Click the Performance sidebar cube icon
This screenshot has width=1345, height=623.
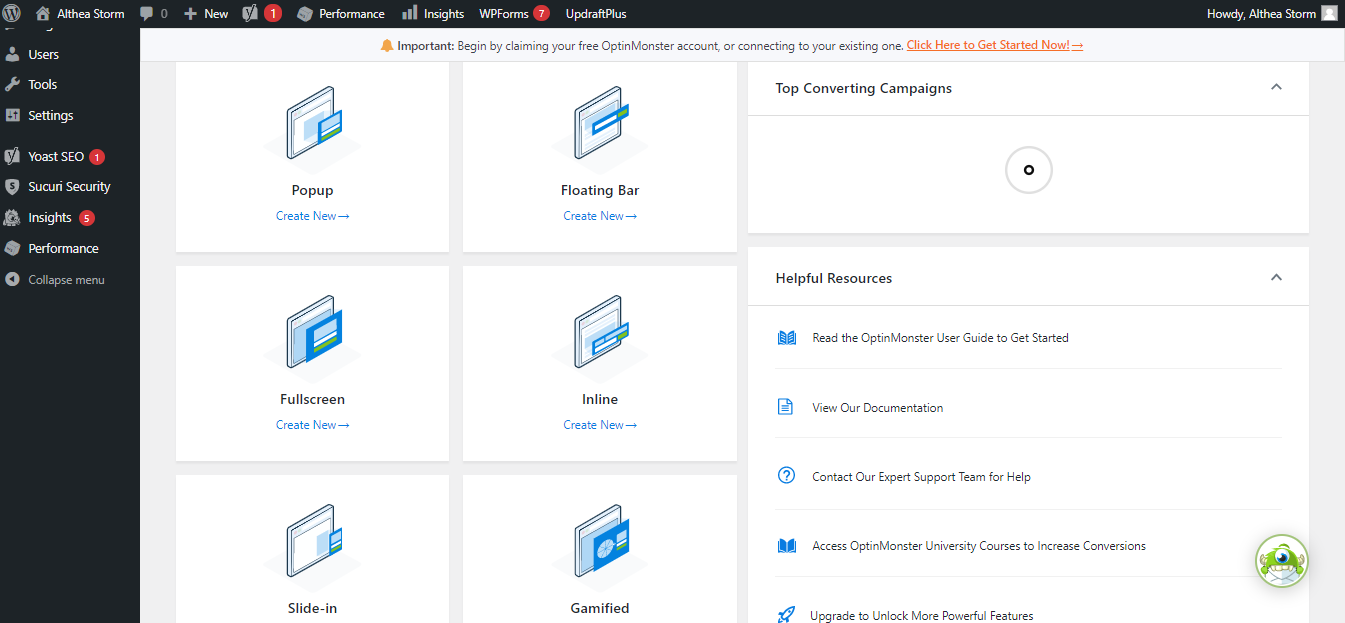[x=13, y=248]
